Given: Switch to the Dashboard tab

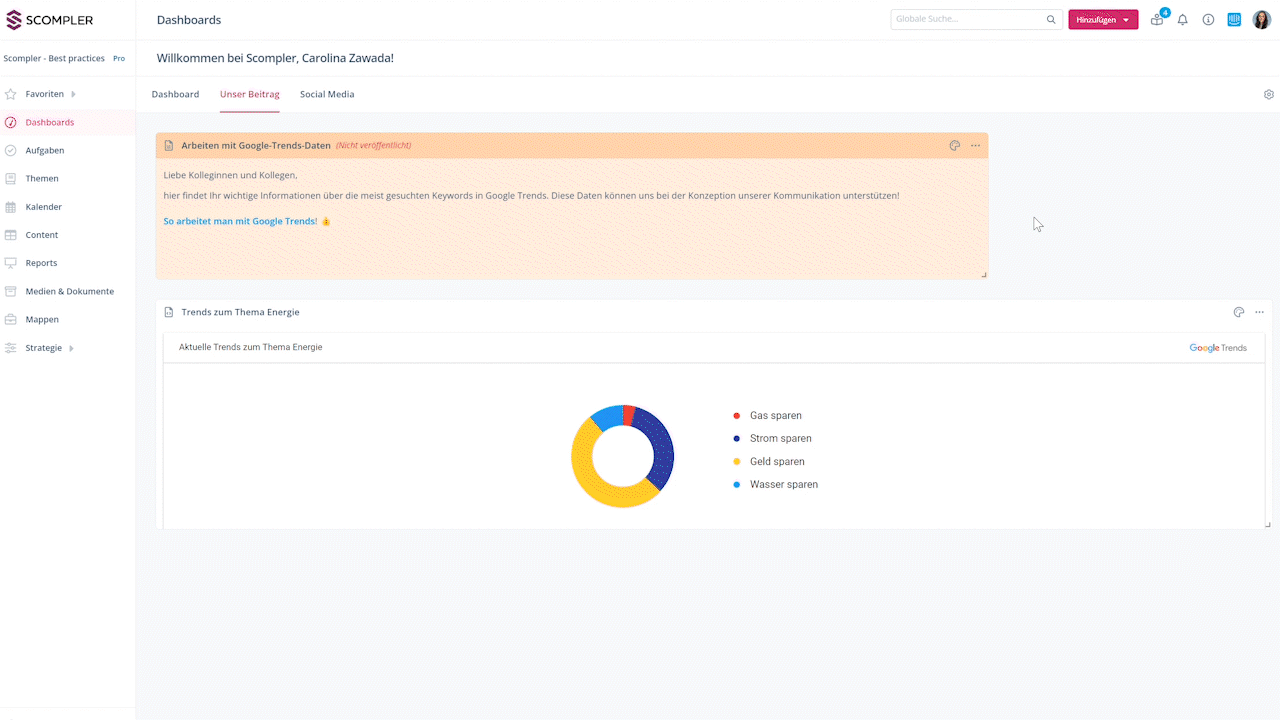Looking at the screenshot, I should 175,93.
